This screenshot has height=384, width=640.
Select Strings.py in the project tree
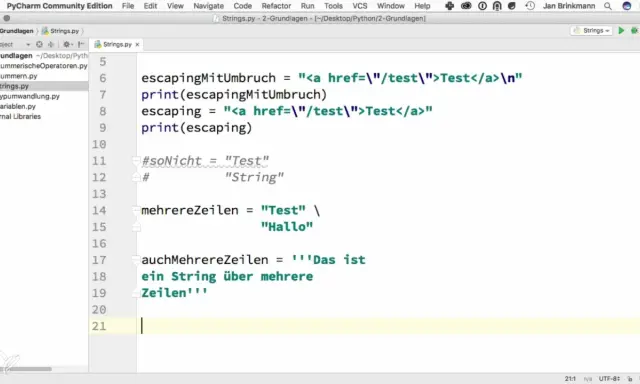click(x=44, y=86)
